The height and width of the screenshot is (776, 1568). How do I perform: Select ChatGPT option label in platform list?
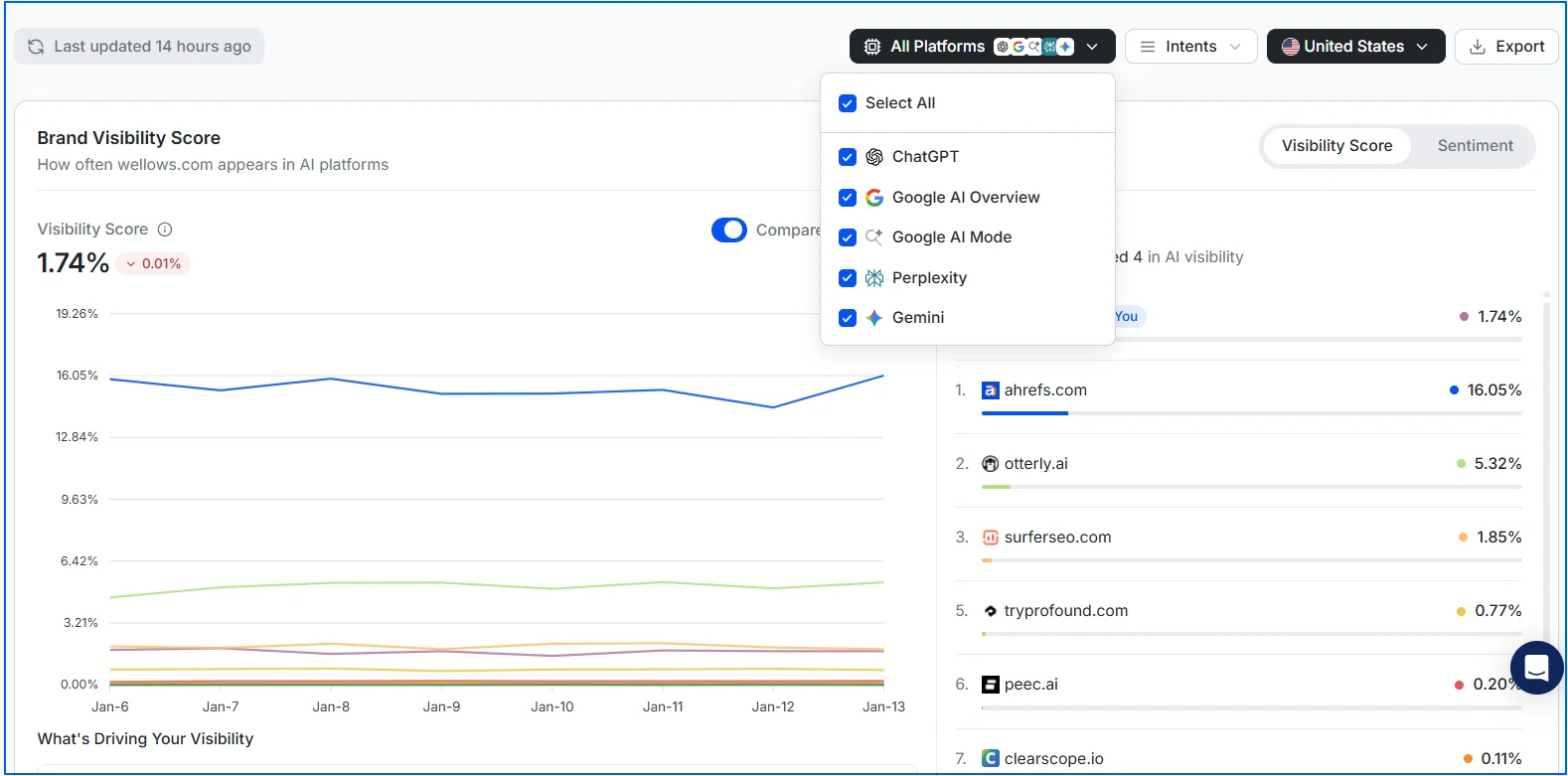(925, 157)
